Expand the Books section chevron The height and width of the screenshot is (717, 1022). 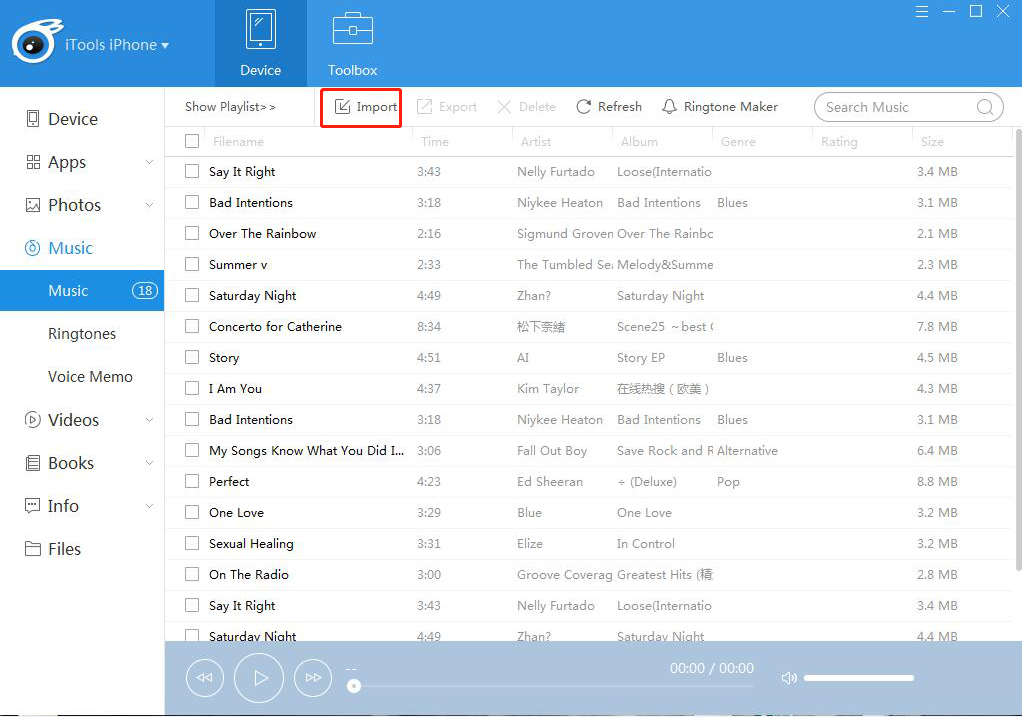[149, 463]
